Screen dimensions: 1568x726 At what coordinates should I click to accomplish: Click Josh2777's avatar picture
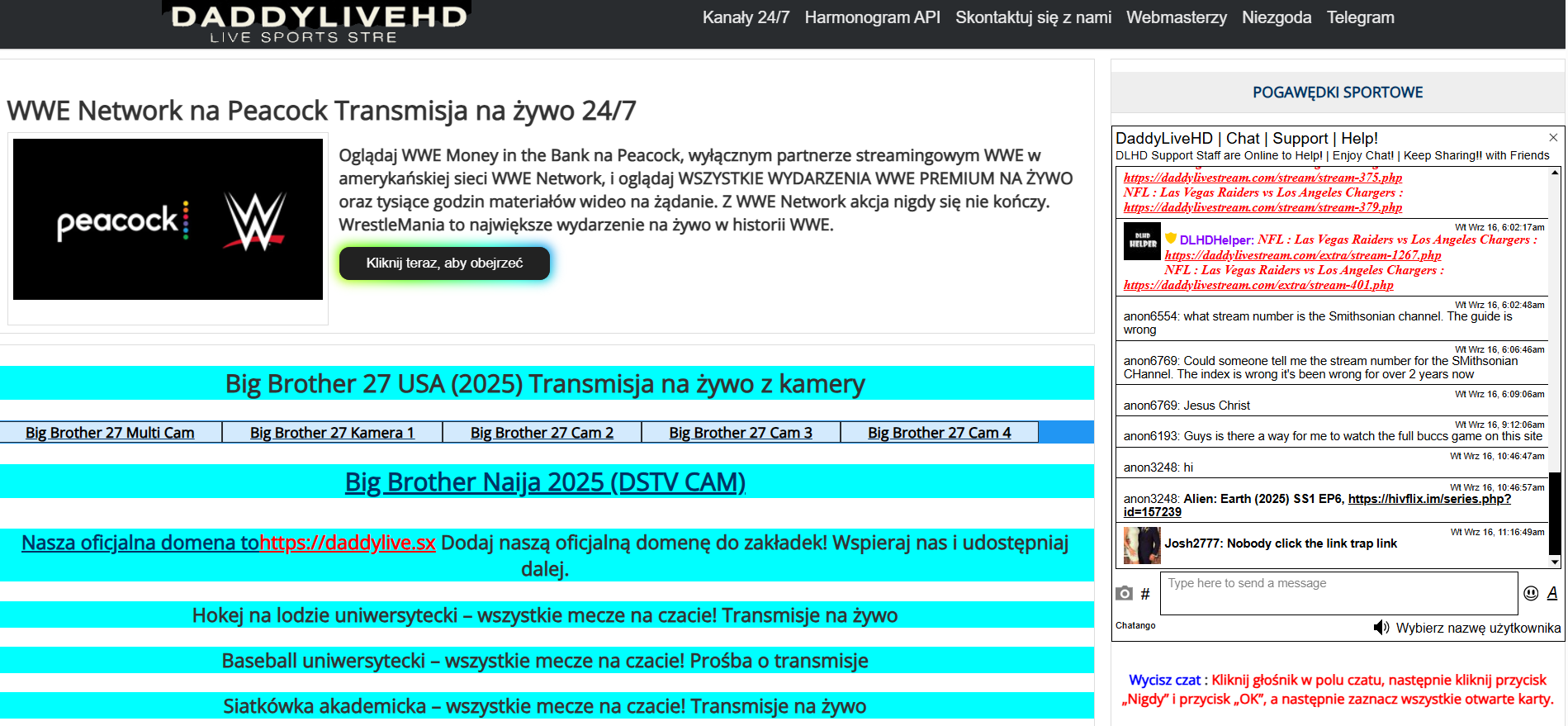(x=1142, y=545)
